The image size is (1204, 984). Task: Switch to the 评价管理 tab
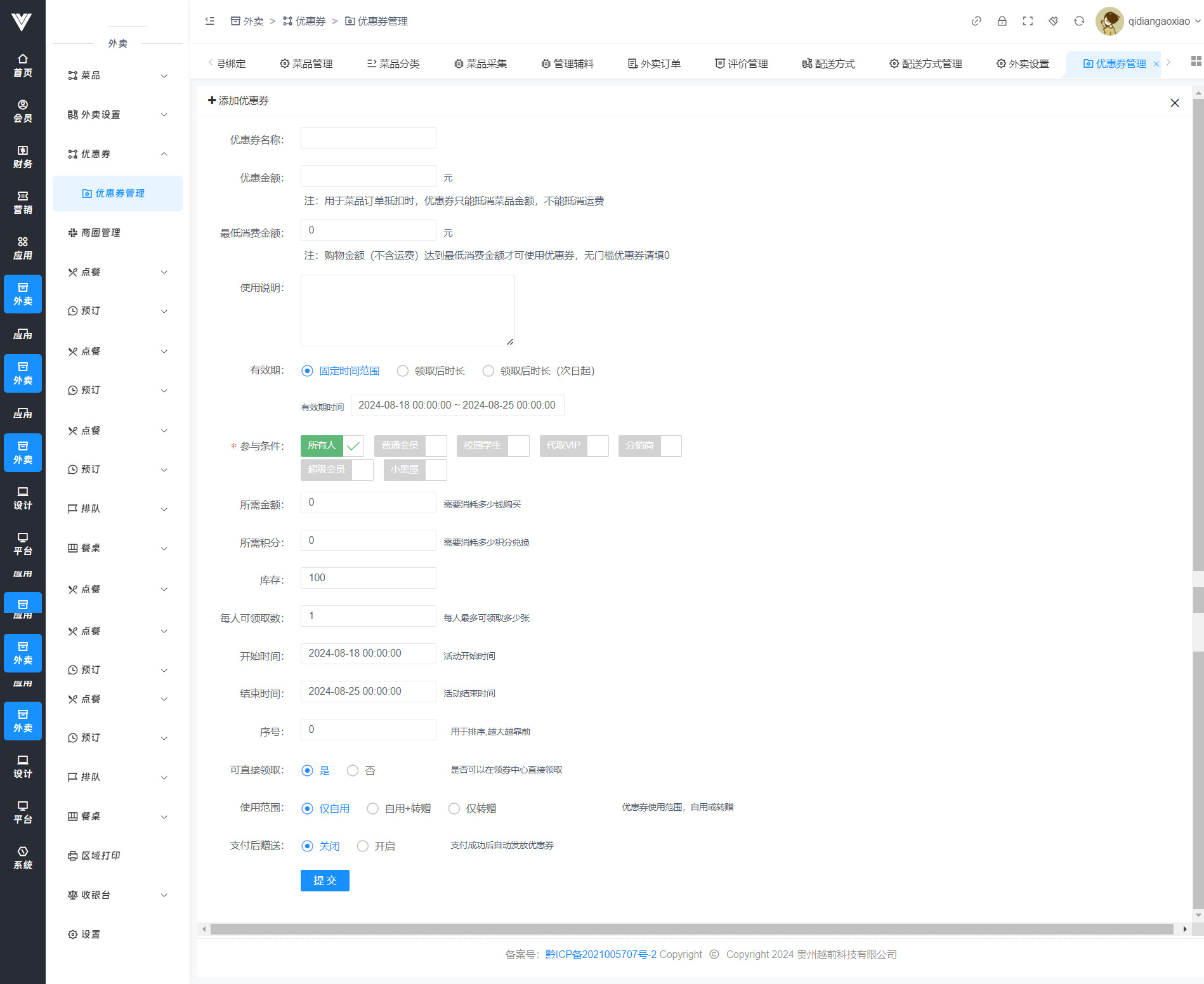click(741, 63)
